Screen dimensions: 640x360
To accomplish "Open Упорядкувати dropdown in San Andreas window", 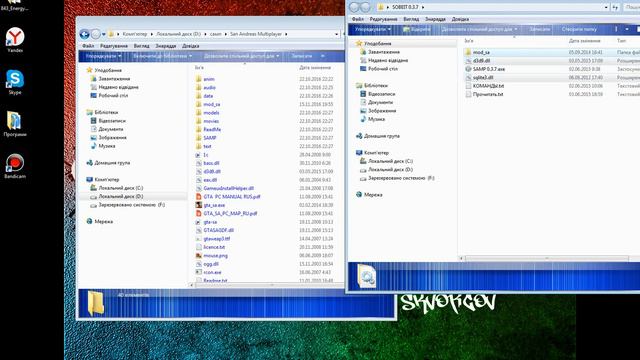I will (103, 56).
